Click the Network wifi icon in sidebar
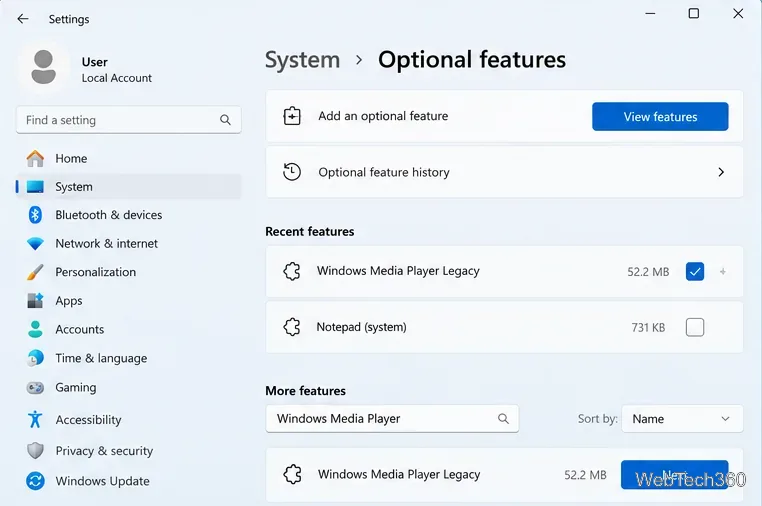The width and height of the screenshot is (762, 506). (35, 244)
